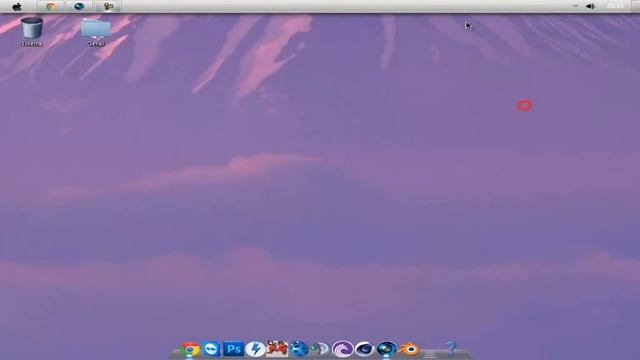Screen dimensions: 640x360
Task: Launch Photoshop from the dock
Action: pos(233,349)
